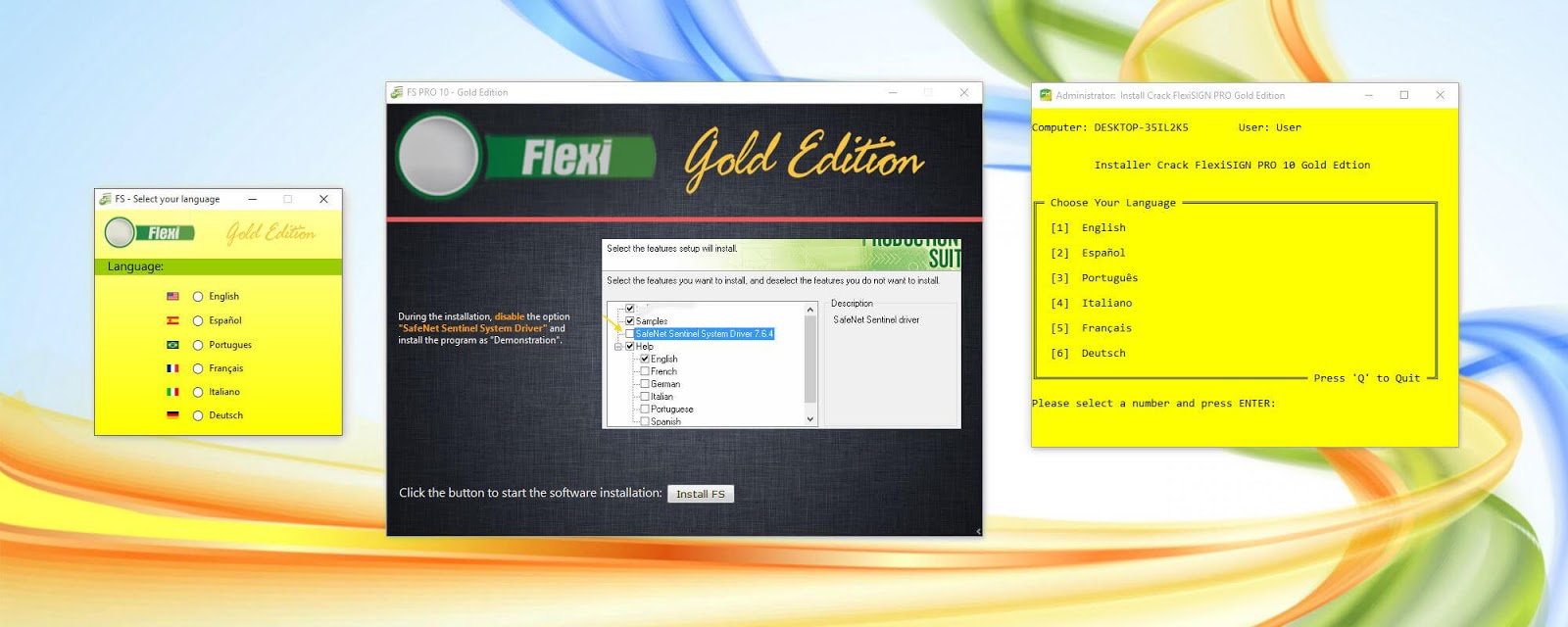Click the '[6] Deutsch' console option

[1088, 353]
